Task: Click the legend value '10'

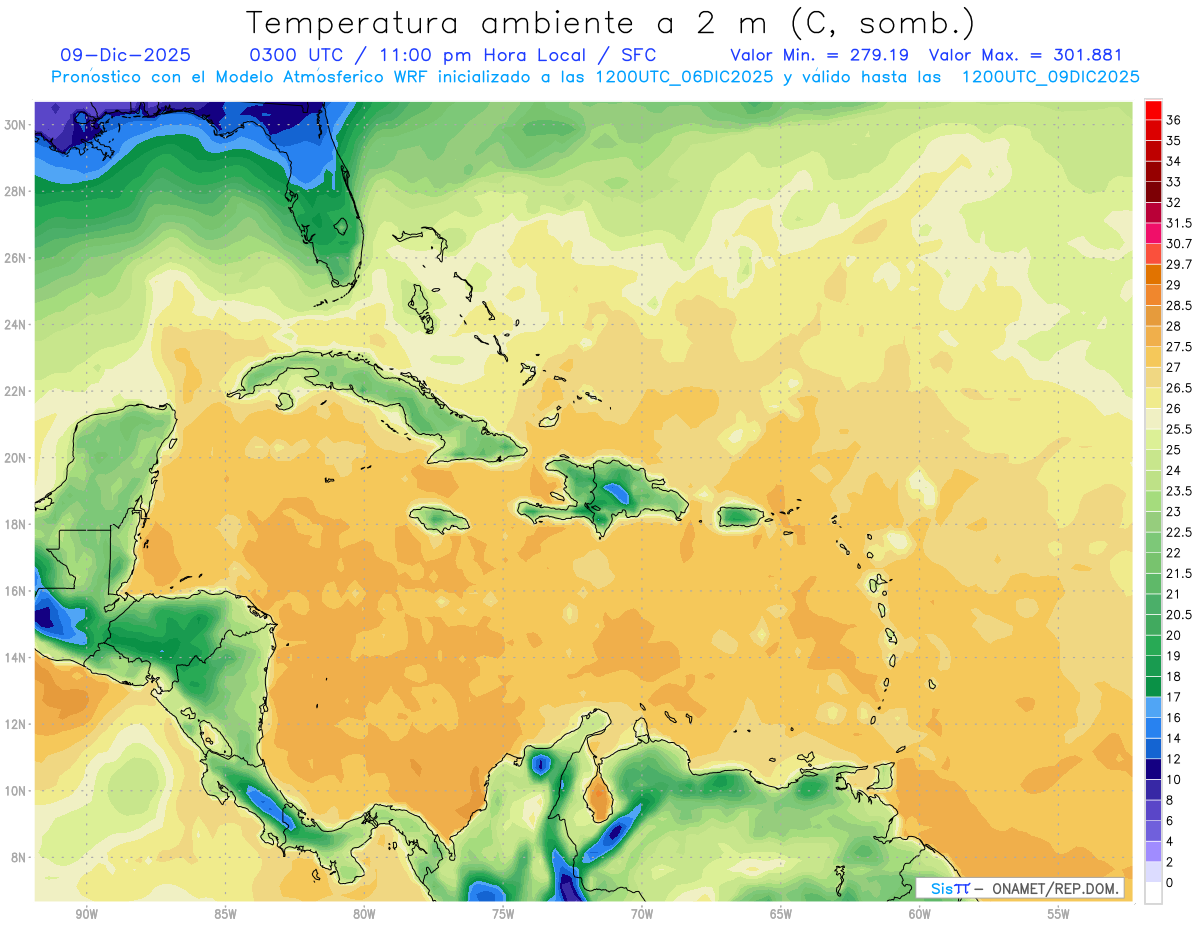Action: [x=1174, y=780]
